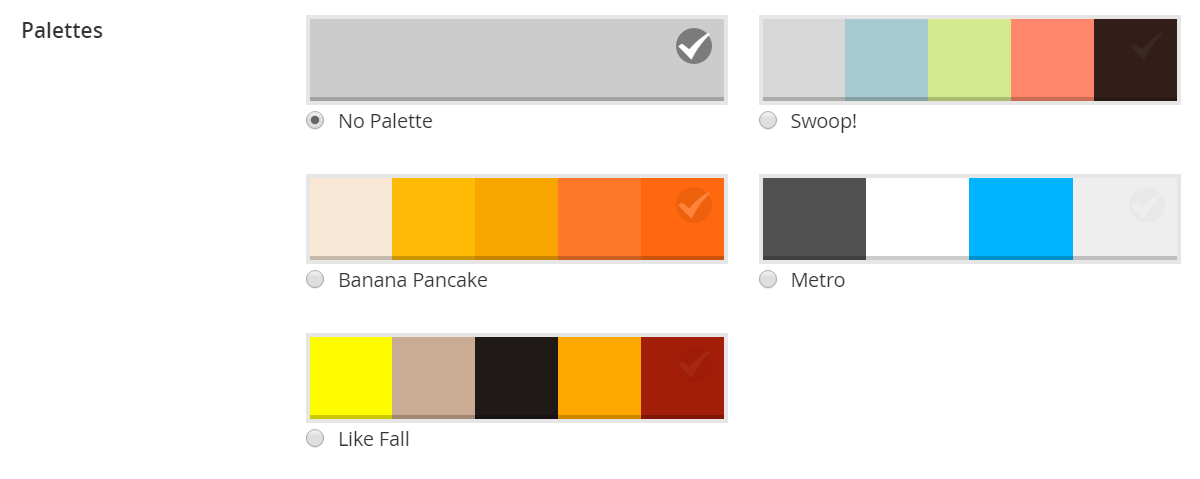This screenshot has height=479, width=1200.
Task: Click the checkmark on Like Fall palette
Action: (x=693, y=364)
